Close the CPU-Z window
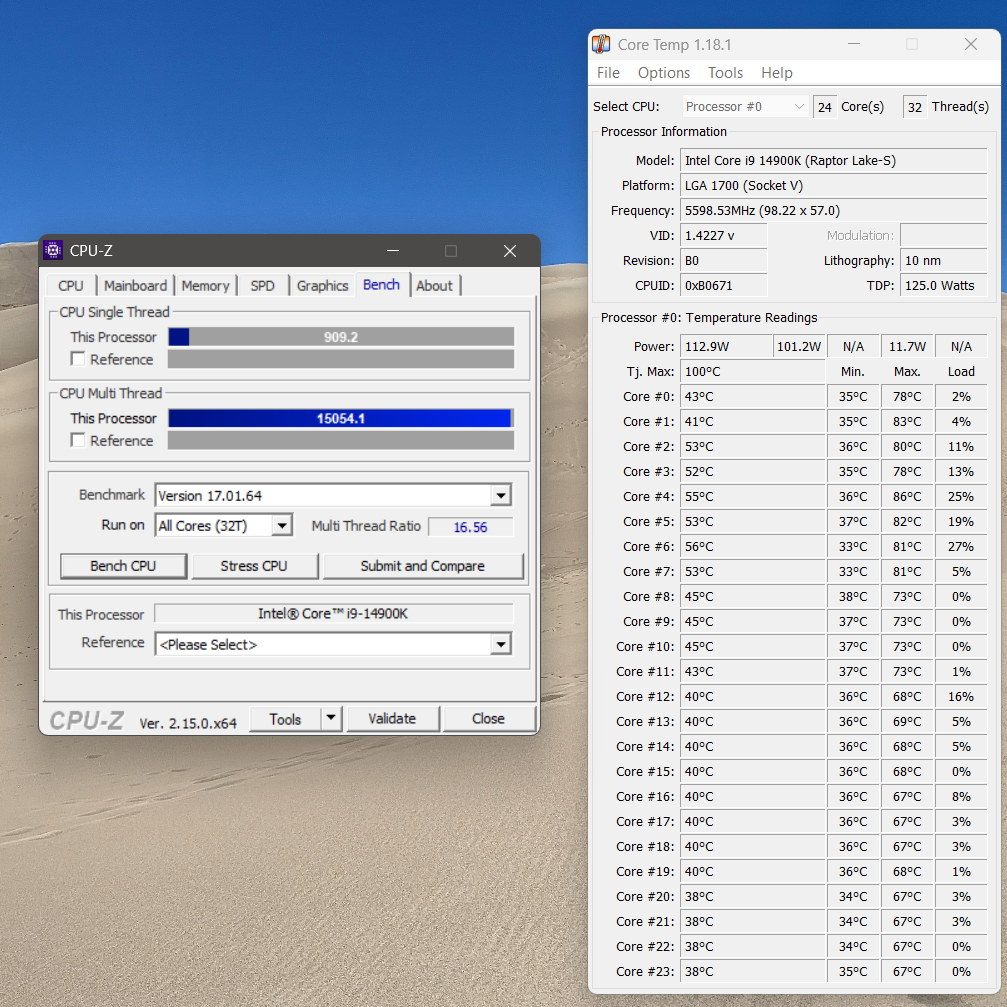This screenshot has width=1007, height=1007. tap(510, 251)
